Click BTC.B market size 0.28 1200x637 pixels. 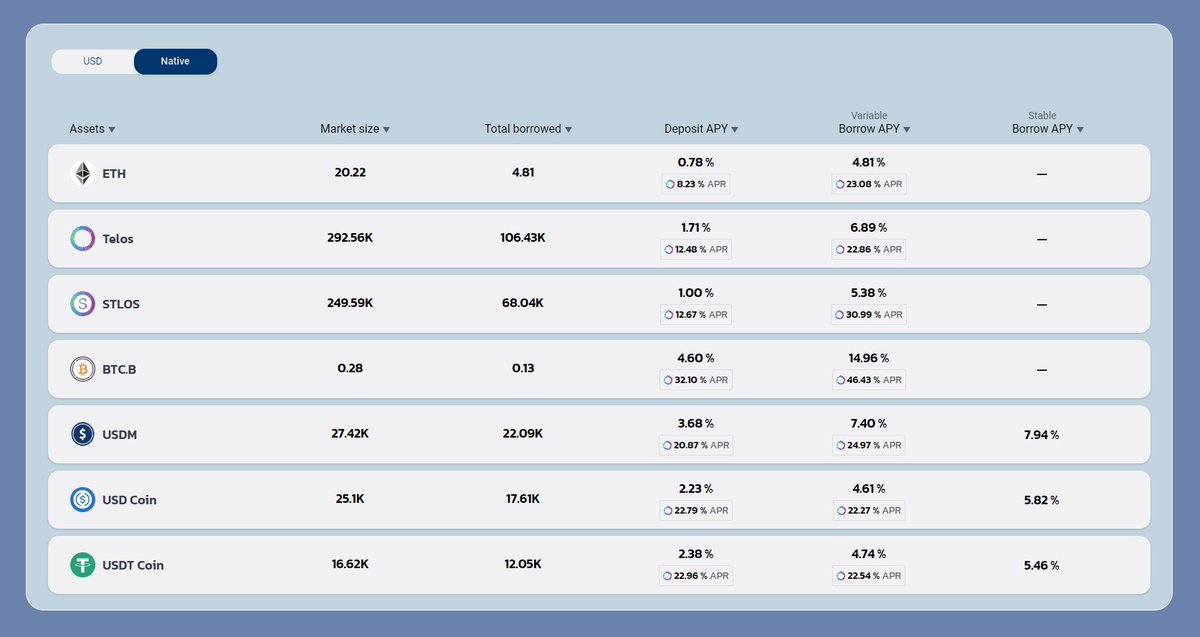coord(350,368)
